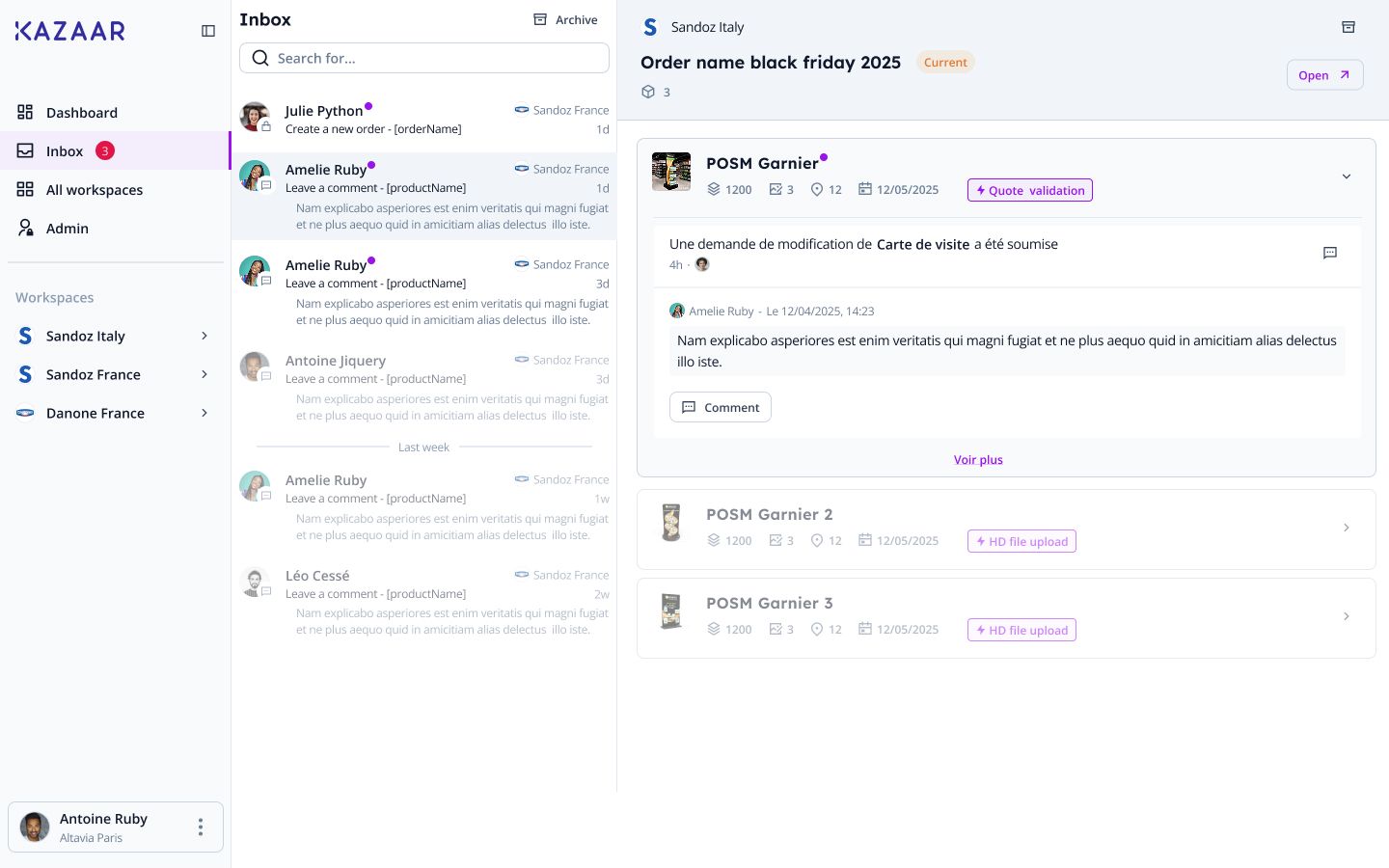This screenshot has height=868, width=1389.
Task: Click the POSM Garnier 2 layers quantity icon
Action: 714,540
